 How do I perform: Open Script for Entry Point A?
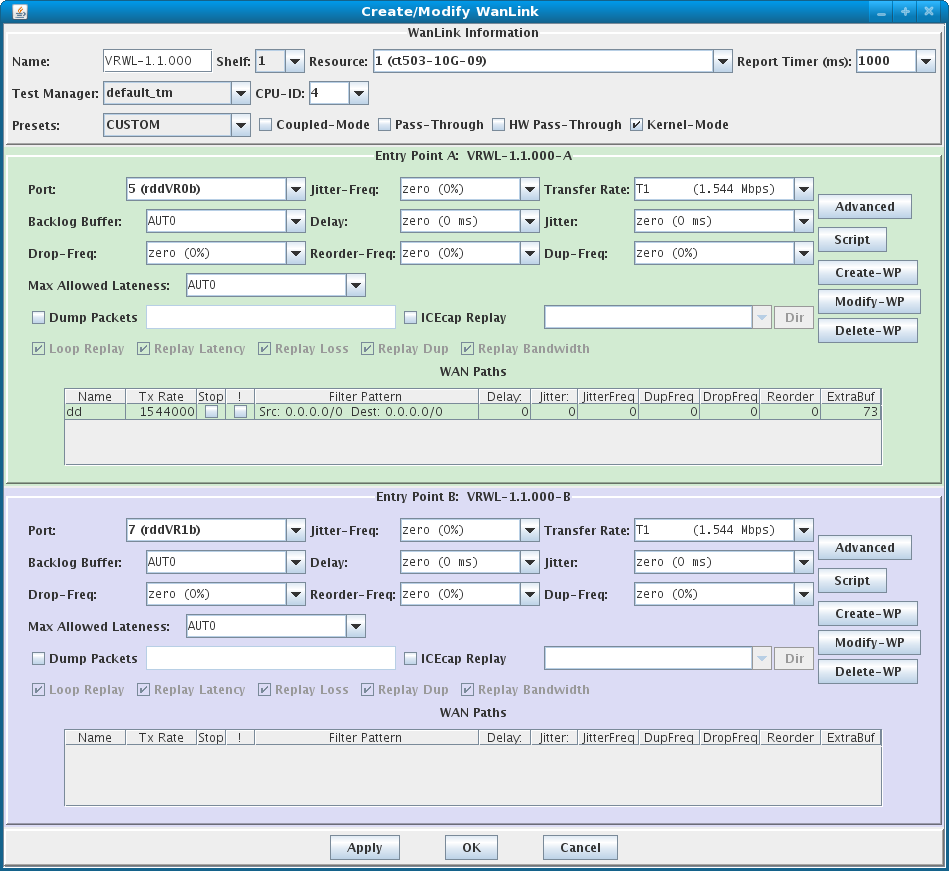click(x=852, y=239)
